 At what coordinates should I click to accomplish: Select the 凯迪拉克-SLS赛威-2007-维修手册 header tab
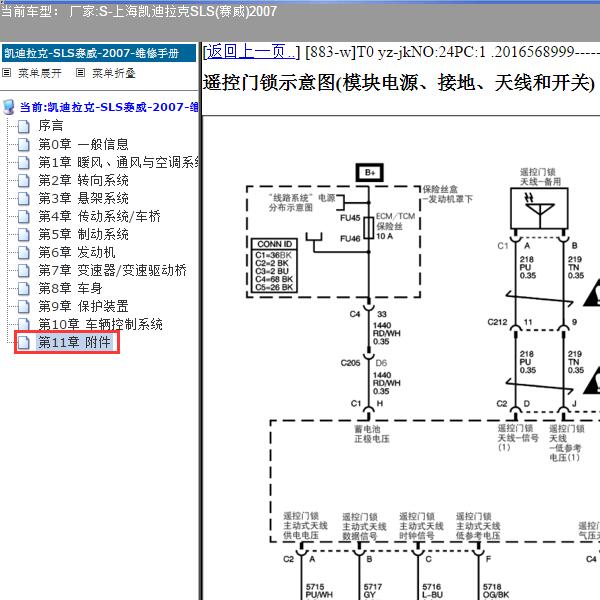coord(99,53)
